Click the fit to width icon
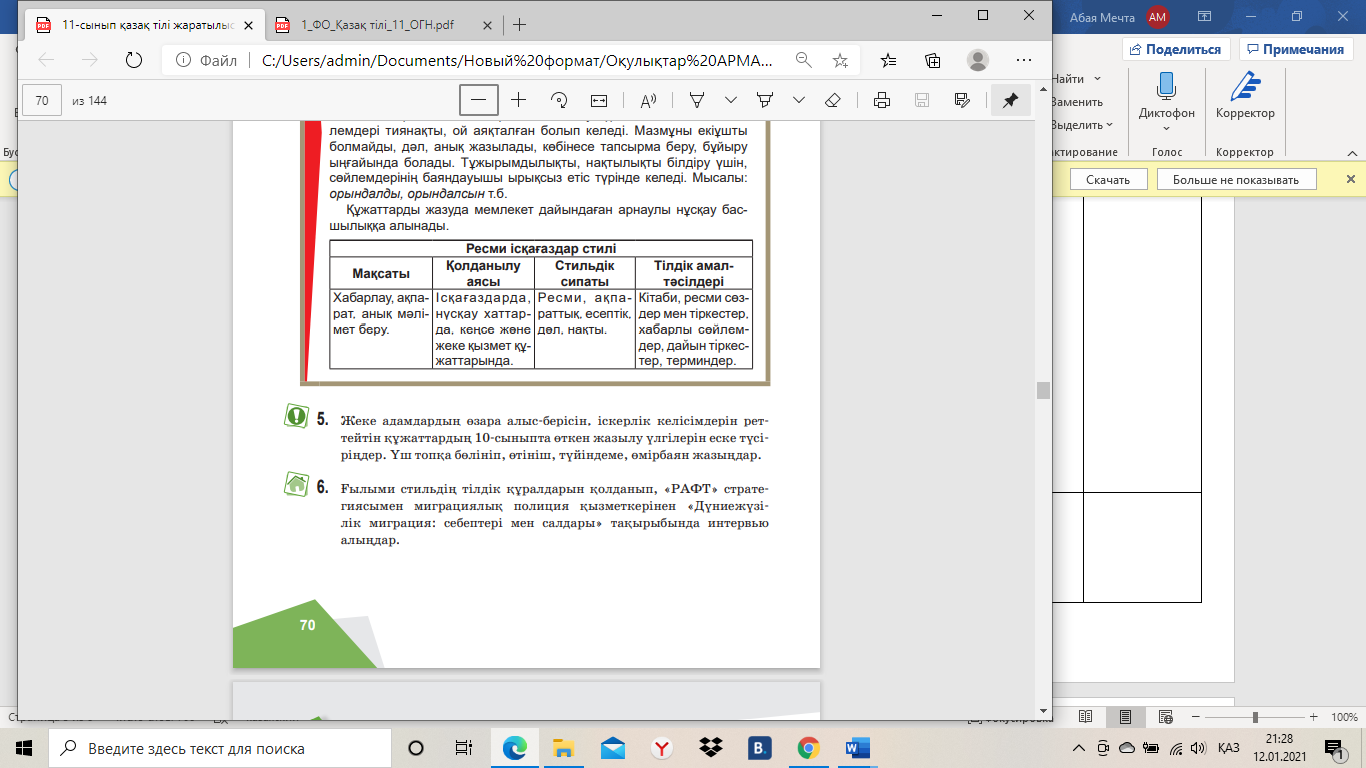The width and height of the screenshot is (1366, 768). [598, 100]
